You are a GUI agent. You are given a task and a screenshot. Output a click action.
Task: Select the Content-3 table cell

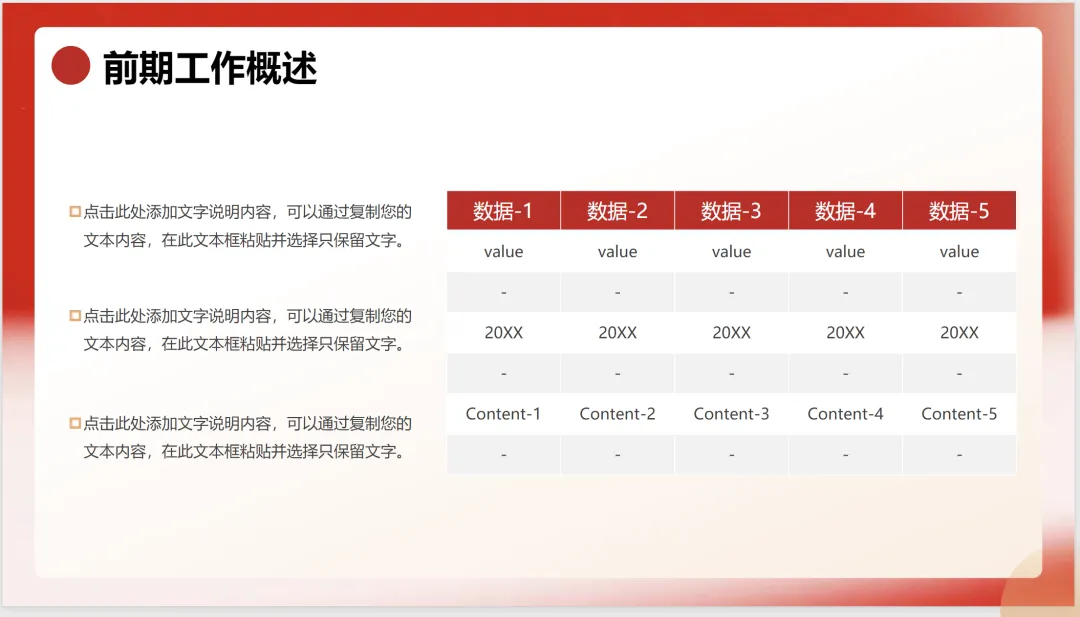tap(731, 414)
